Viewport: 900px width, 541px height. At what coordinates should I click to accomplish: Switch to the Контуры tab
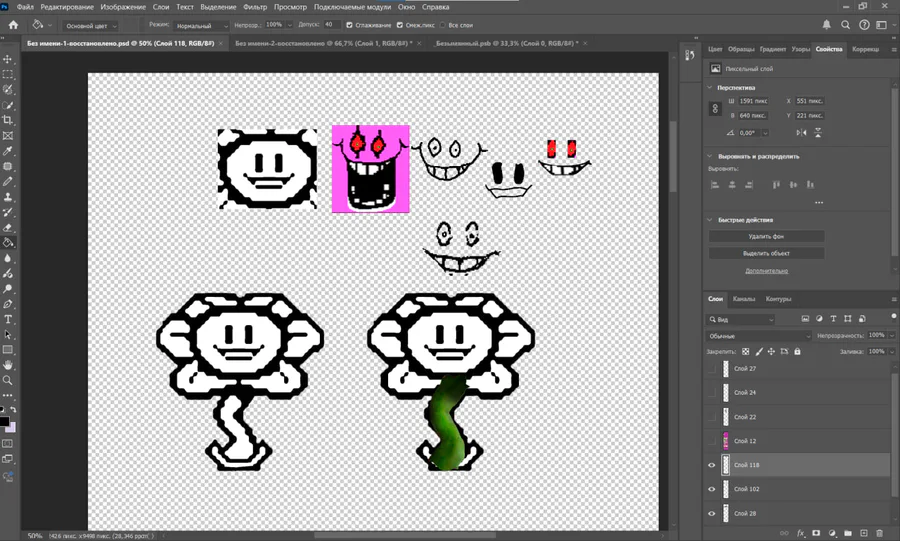[x=778, y=299]
